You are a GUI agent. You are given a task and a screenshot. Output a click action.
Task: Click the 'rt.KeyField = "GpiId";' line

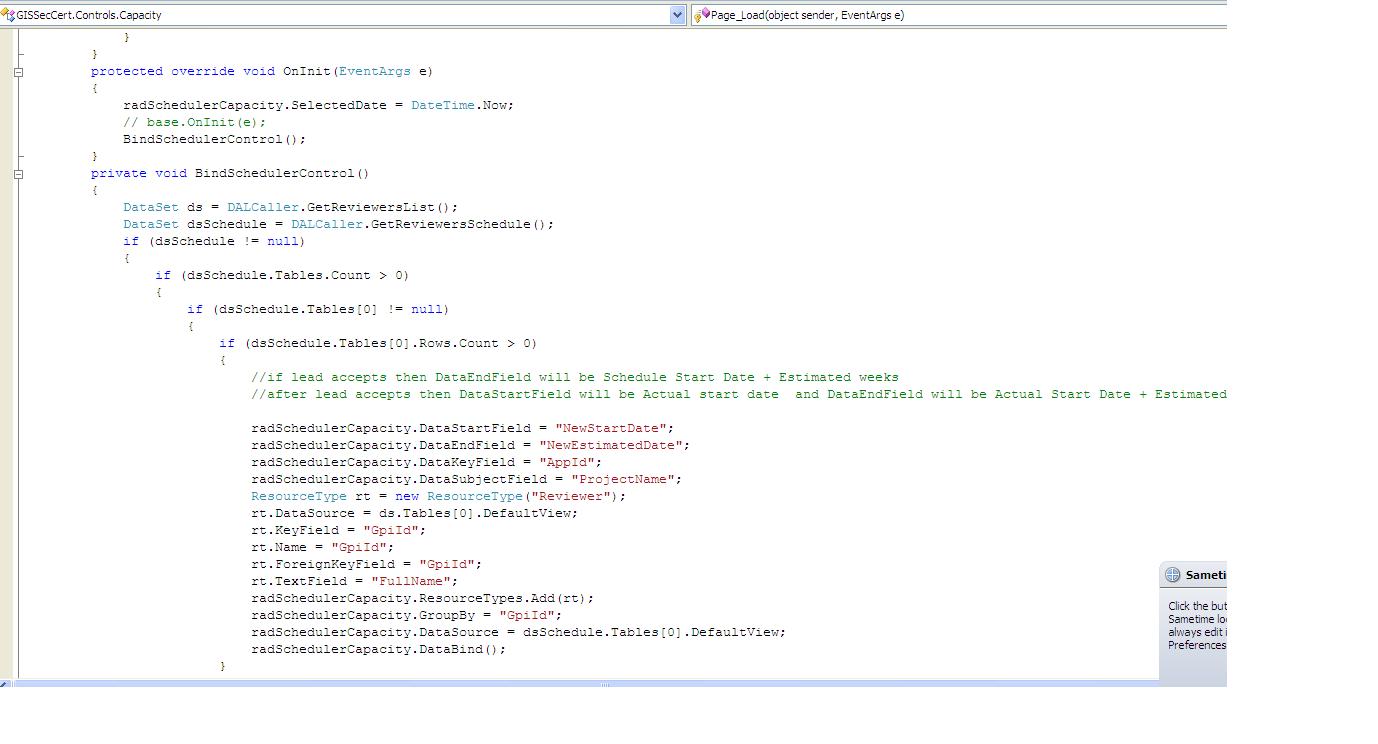(x=339, y=530)
